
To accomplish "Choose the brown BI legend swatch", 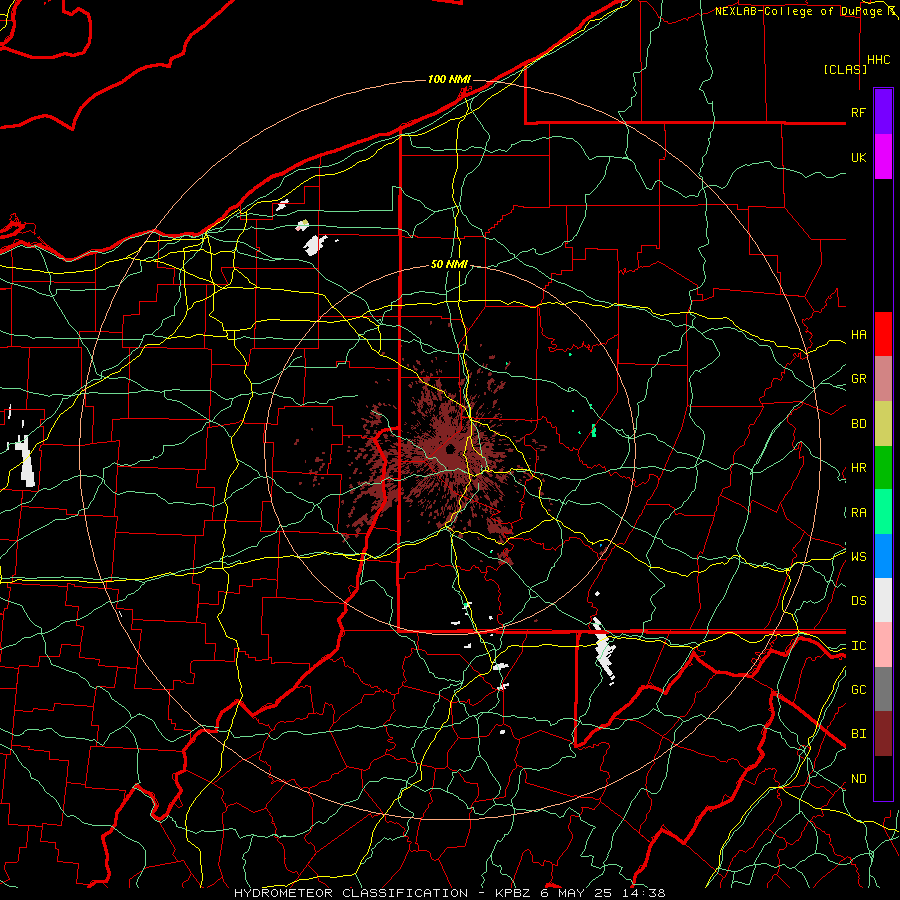I will (883, 734).
